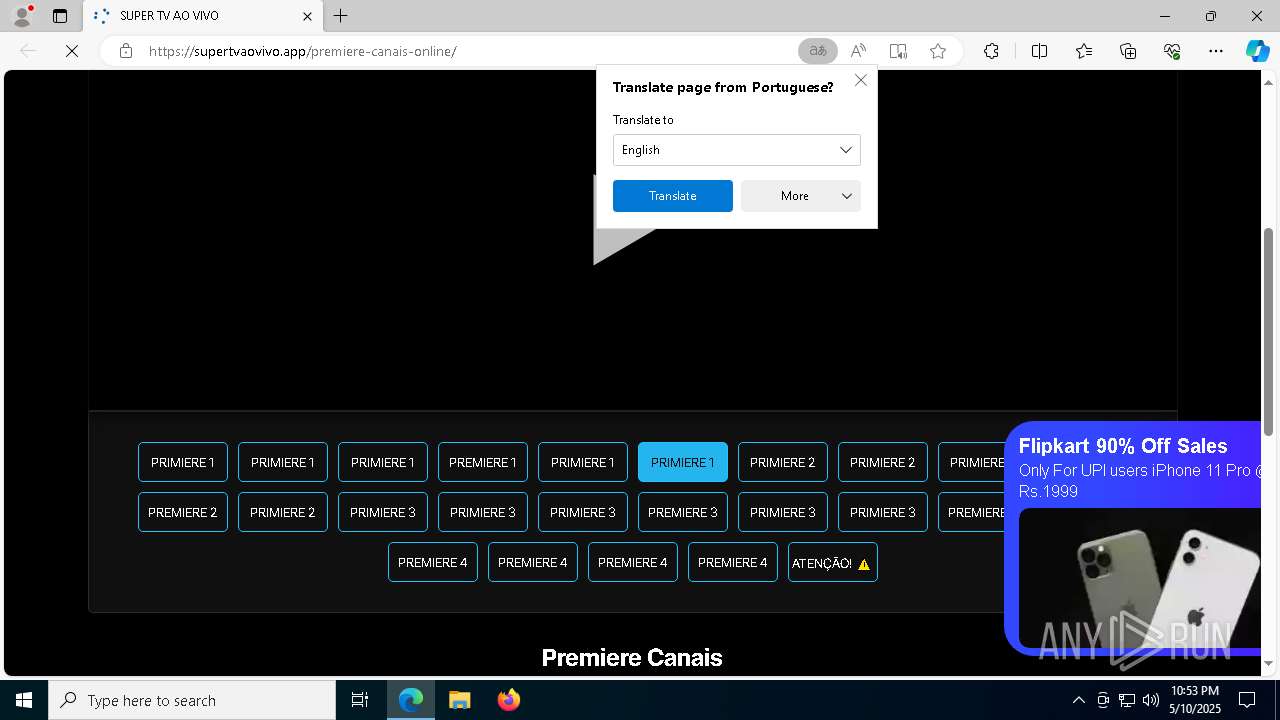Click the ATENÇÃO! warning button

tap(833, 562)
